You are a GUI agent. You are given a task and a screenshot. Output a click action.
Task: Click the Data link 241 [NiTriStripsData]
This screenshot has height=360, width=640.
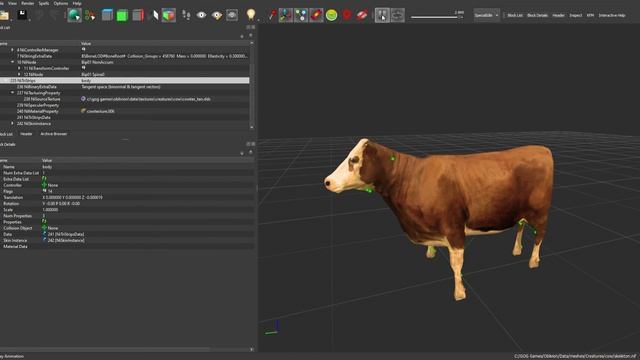pyautogui.click(x=66, y=234)
